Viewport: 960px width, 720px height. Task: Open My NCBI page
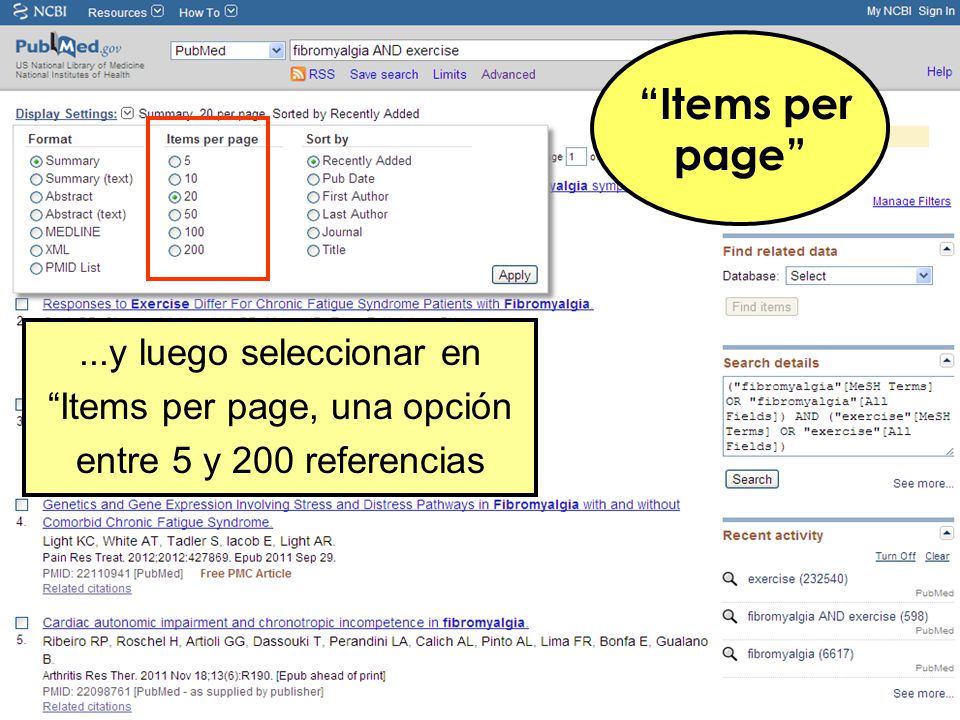coord(888,11)
